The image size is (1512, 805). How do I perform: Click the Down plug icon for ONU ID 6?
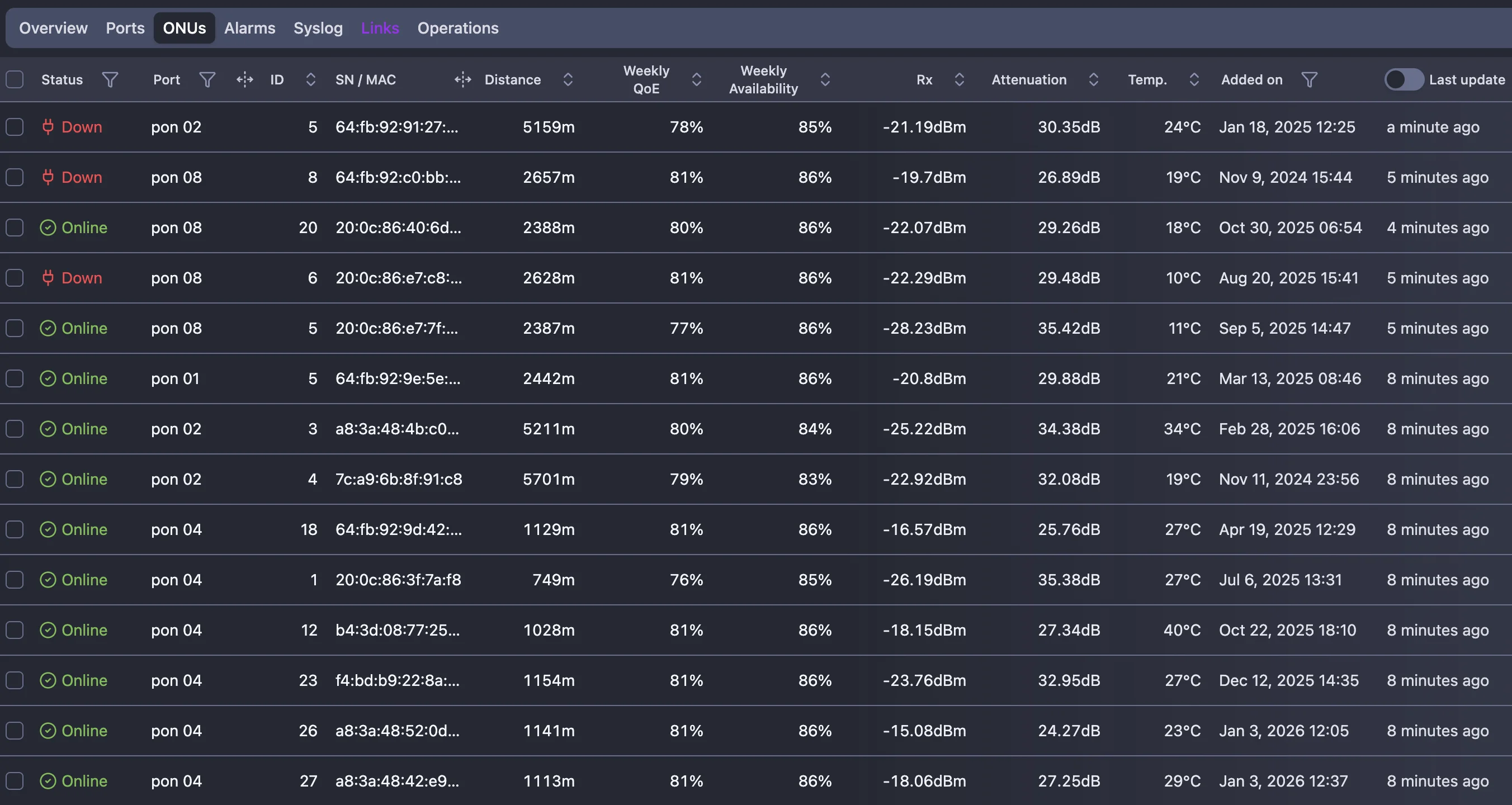48,277
